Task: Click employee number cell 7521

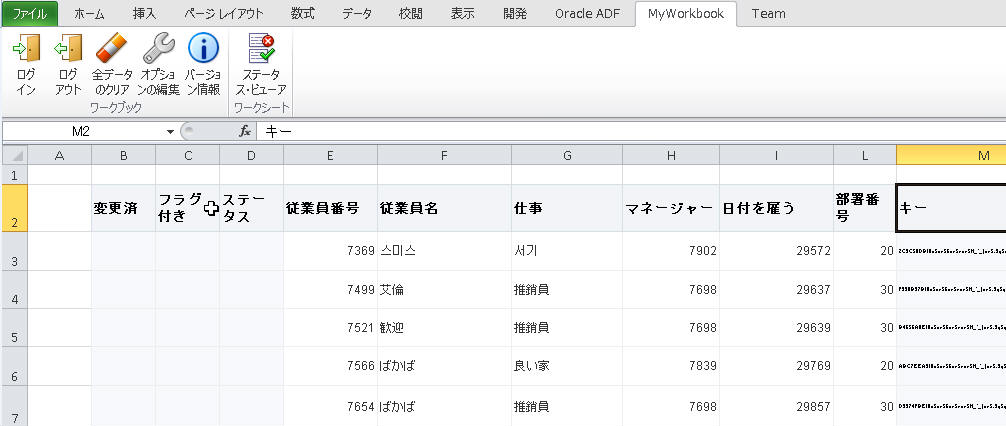Action: point(330,328)
